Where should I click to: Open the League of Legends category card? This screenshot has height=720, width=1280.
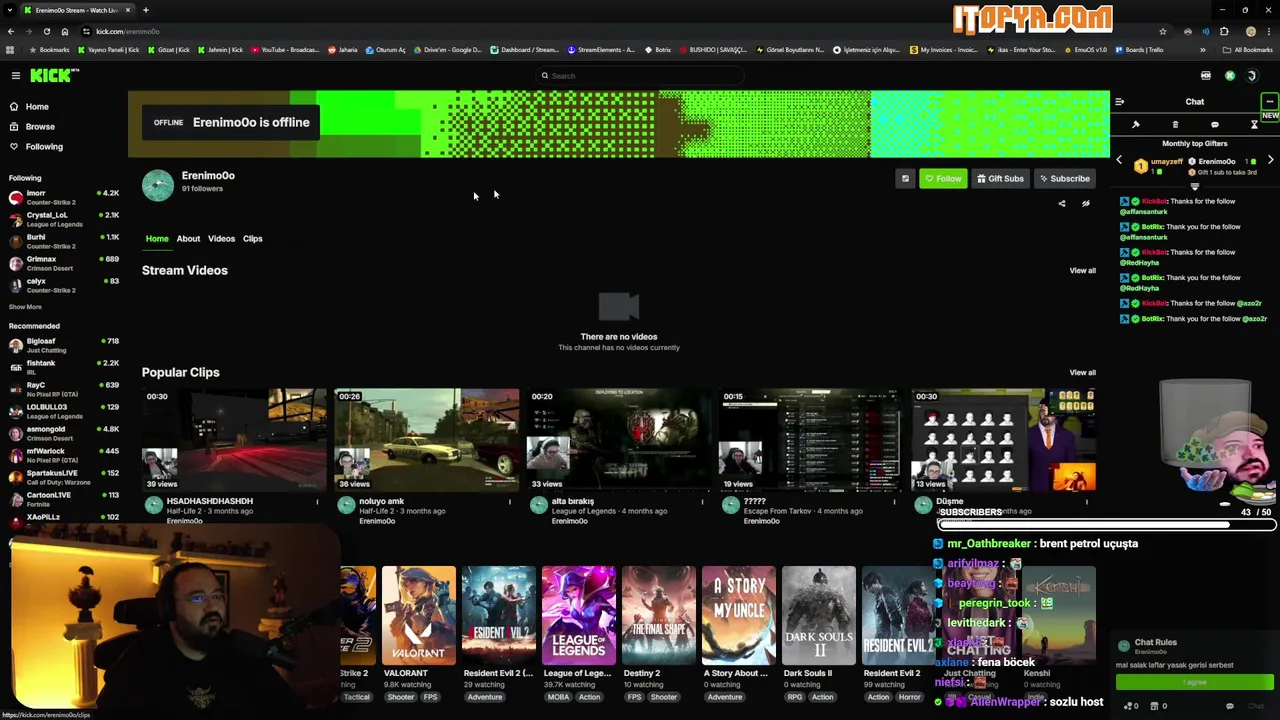tap(578, 616)
